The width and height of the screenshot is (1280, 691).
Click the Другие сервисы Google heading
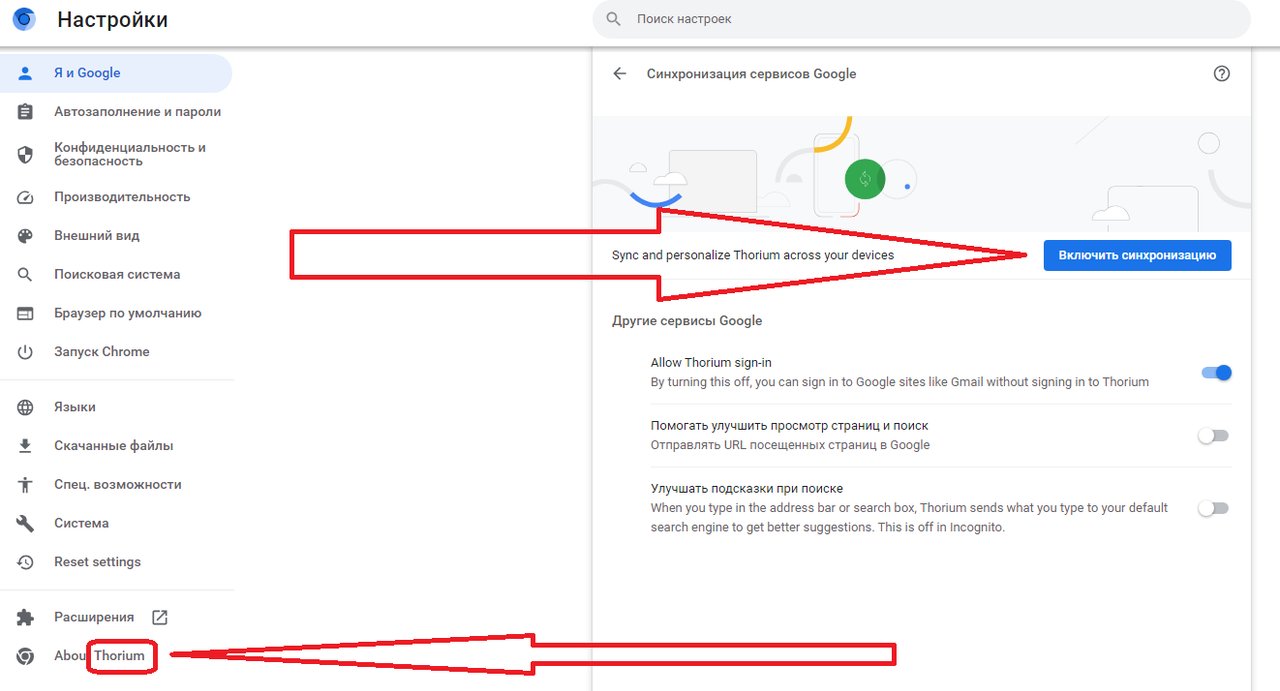(x=687, y=321)
